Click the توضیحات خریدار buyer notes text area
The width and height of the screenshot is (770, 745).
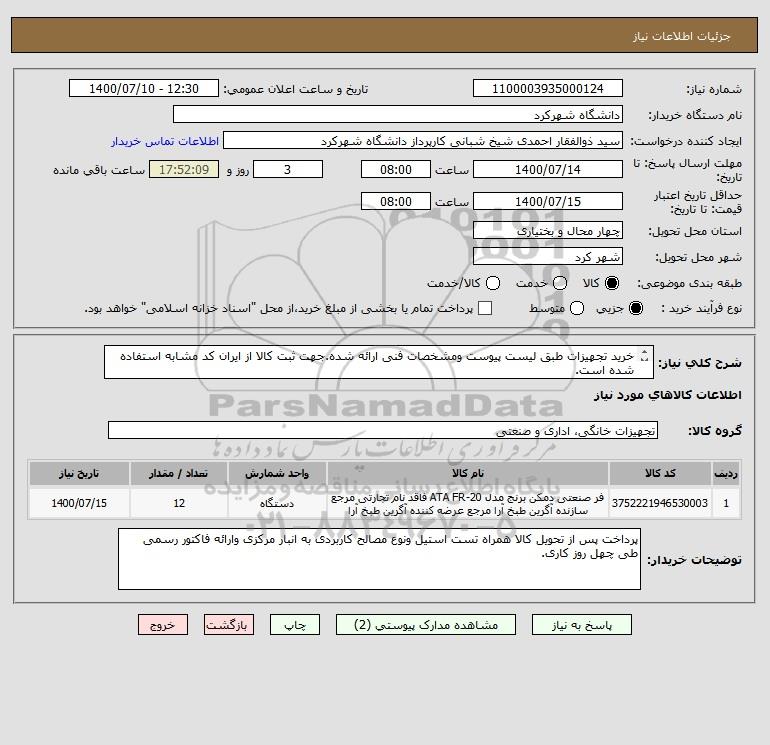(x=379, y=559)
